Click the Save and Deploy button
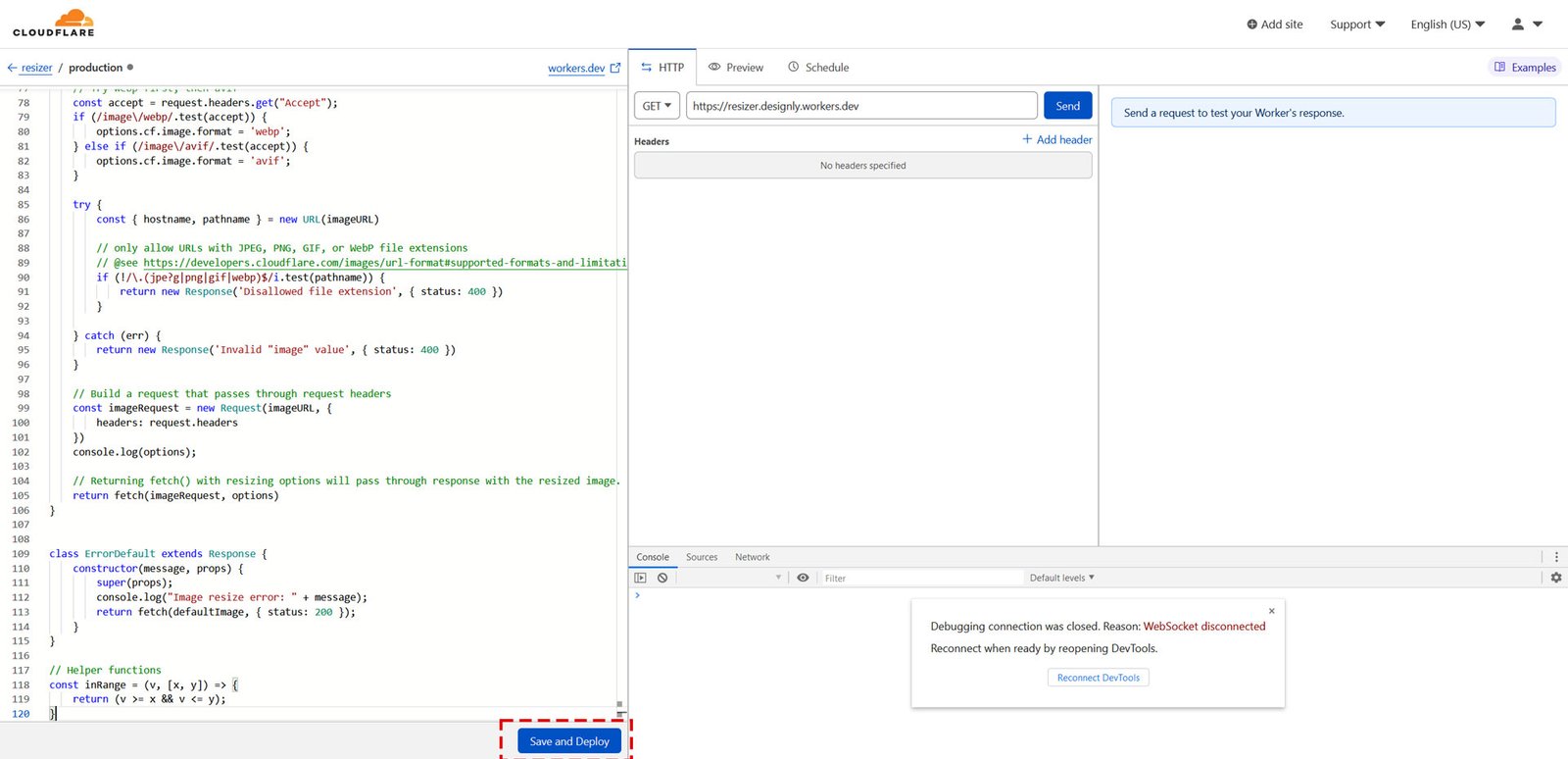 pos(569,741)
